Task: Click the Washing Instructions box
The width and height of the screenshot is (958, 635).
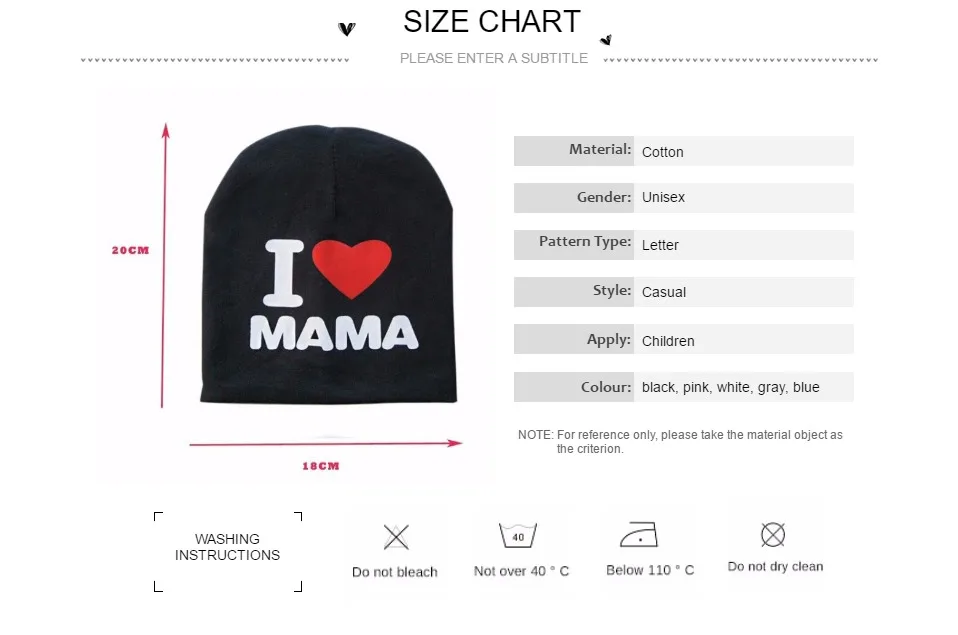Action: pos(228,551)
